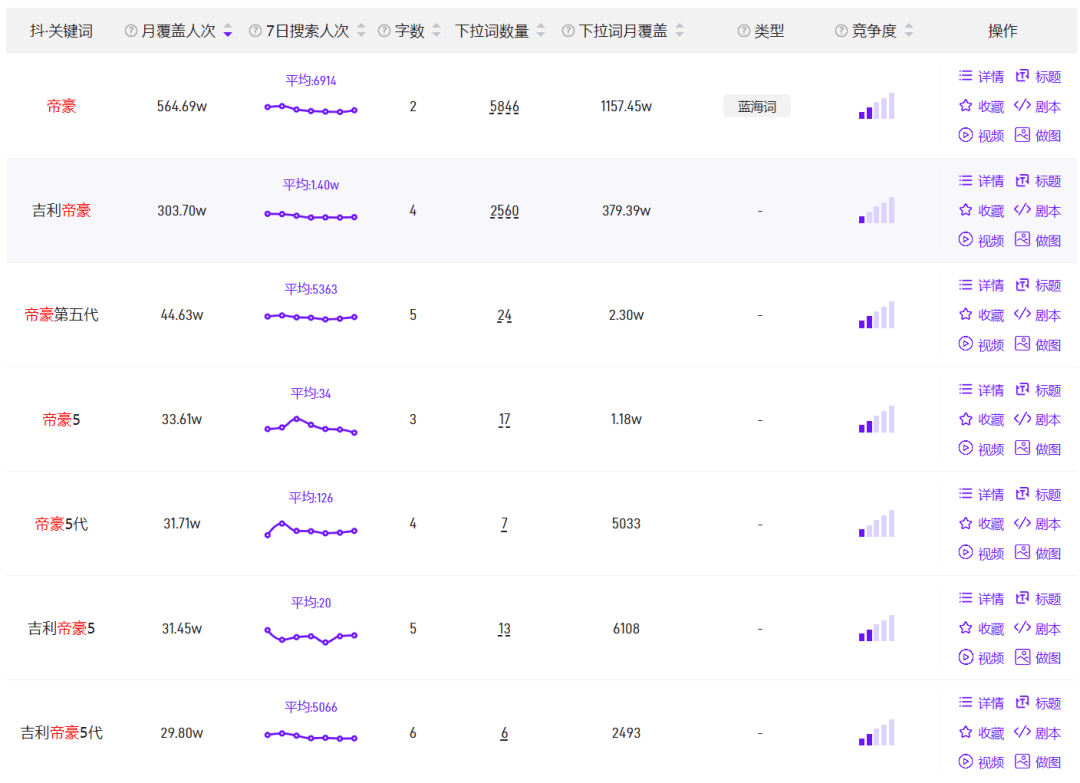Viewport: 1080px width, 783px height.
Task: Click 标题 icon in 吉利帝豪 row
Action: point(1022,181)
